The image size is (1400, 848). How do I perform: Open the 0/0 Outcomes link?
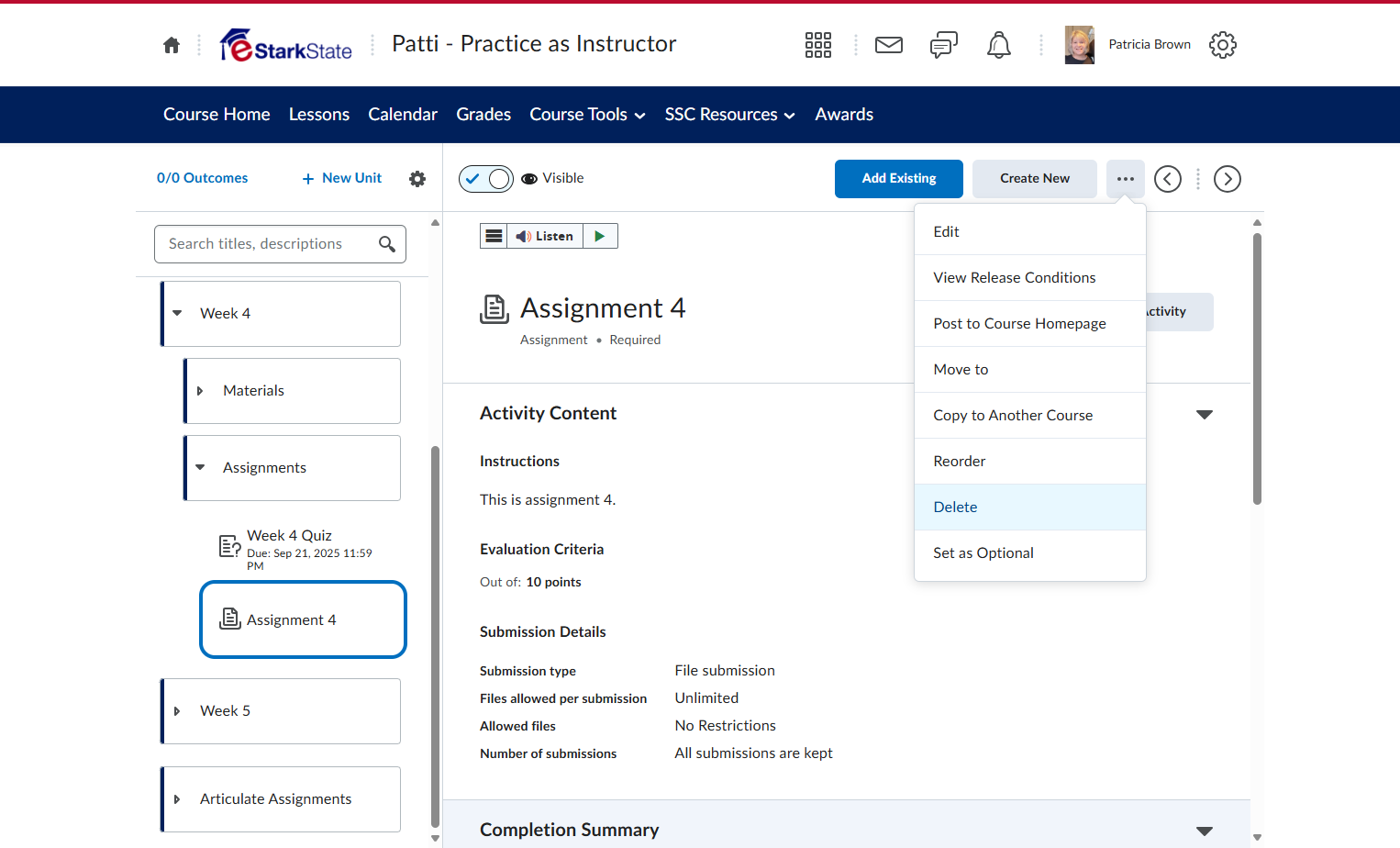pos(202,178)
